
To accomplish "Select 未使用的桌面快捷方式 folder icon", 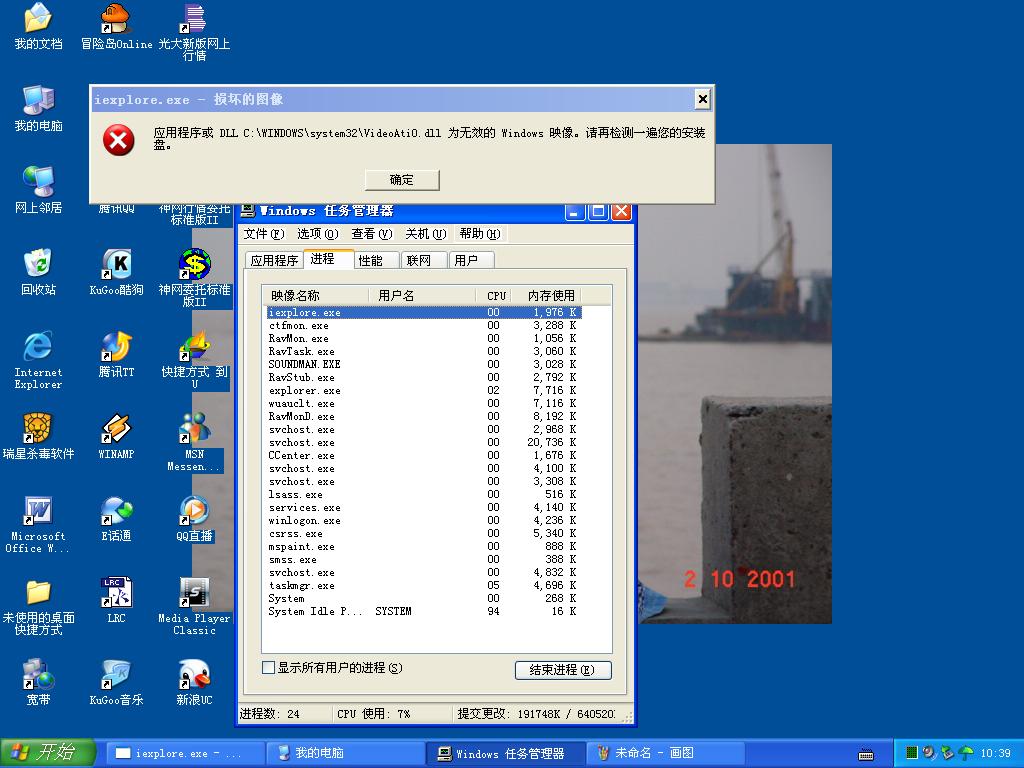I will point(38,607).
